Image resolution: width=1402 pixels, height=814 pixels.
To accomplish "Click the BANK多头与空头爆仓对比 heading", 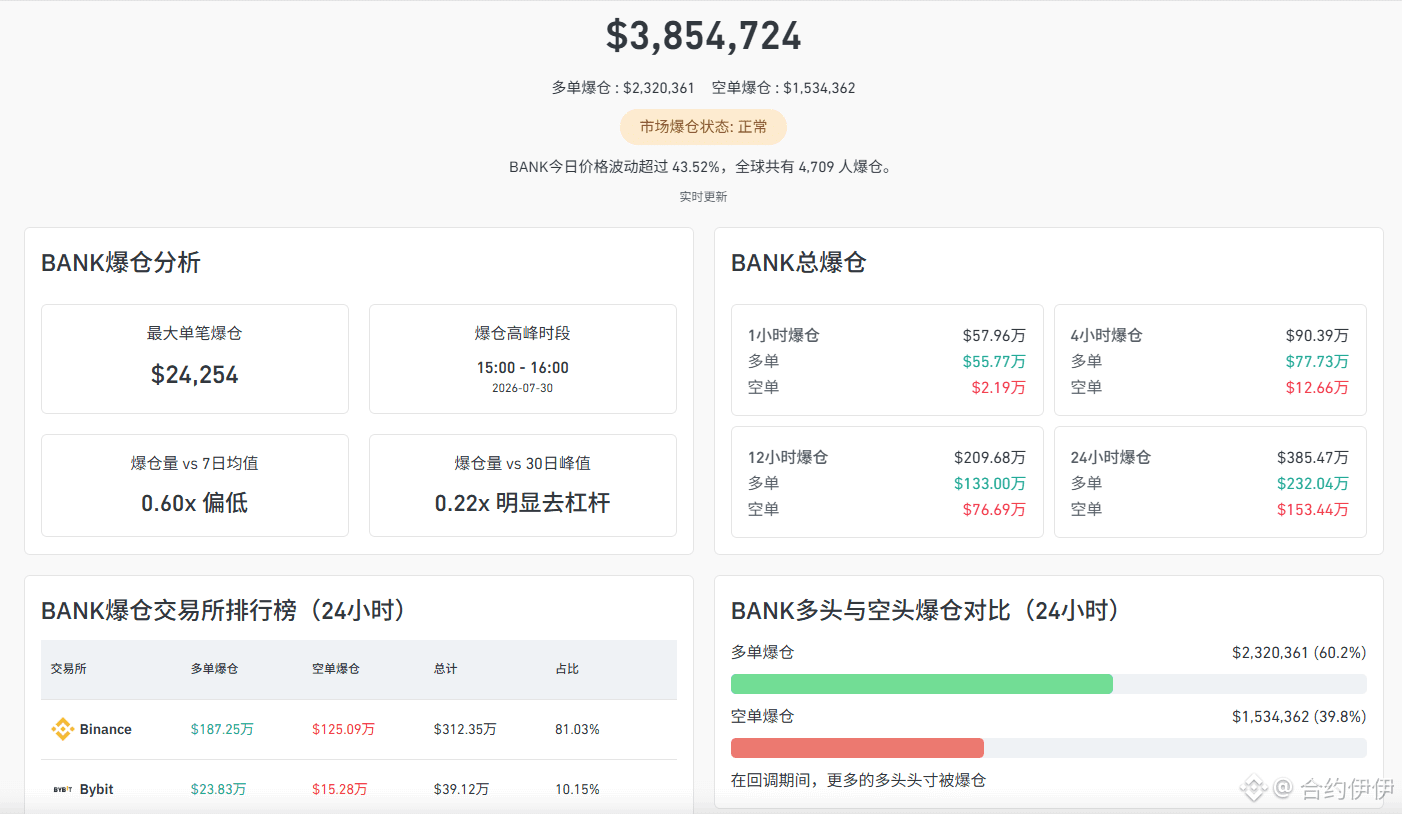I will click(928, 610).
